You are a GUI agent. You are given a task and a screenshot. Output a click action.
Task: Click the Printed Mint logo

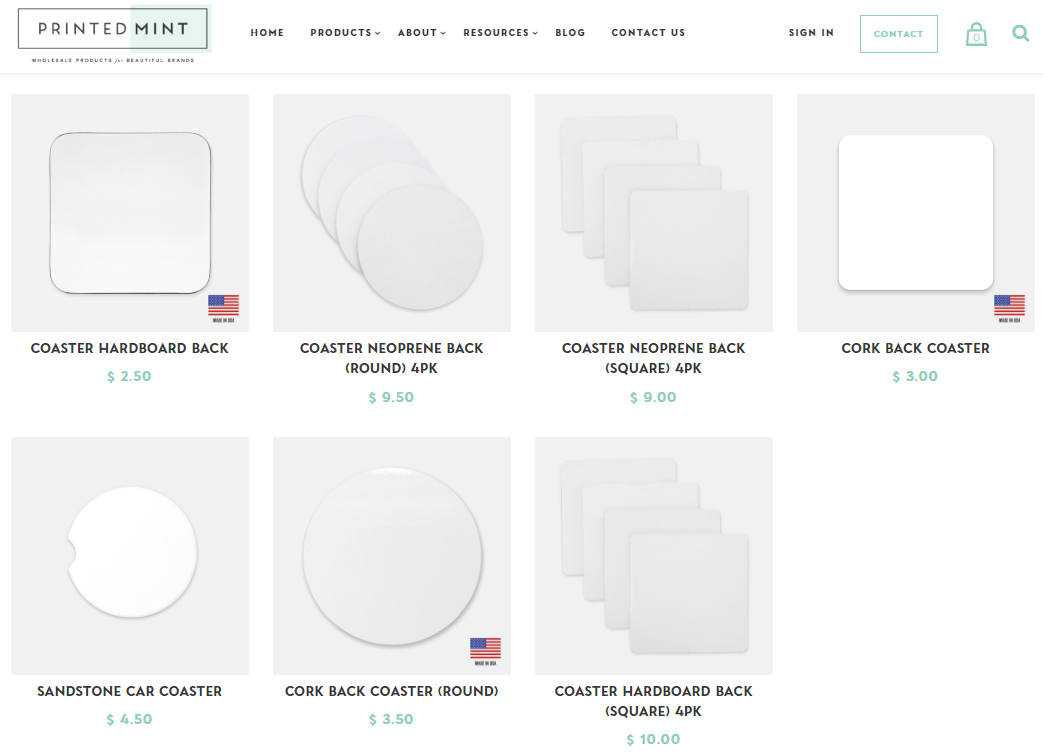[x=112, y=30]
